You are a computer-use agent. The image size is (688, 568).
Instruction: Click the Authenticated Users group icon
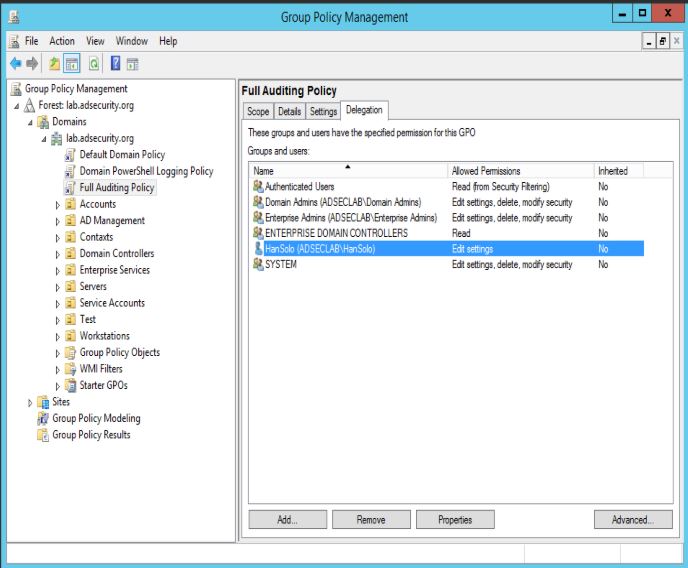click(x=258, y=186)
